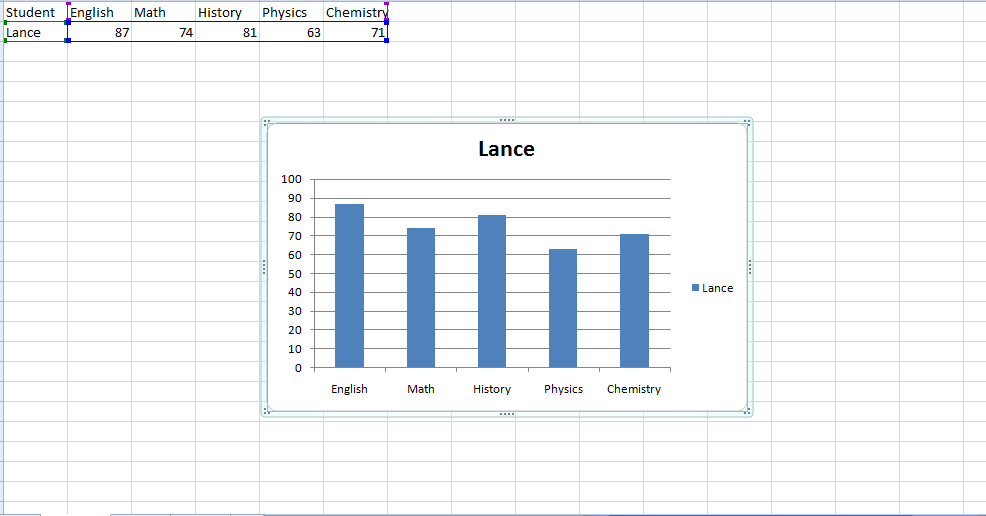The width and height of the screenshot is (986, 516).
Task: Select the cell with value 63
Action: 292,33
